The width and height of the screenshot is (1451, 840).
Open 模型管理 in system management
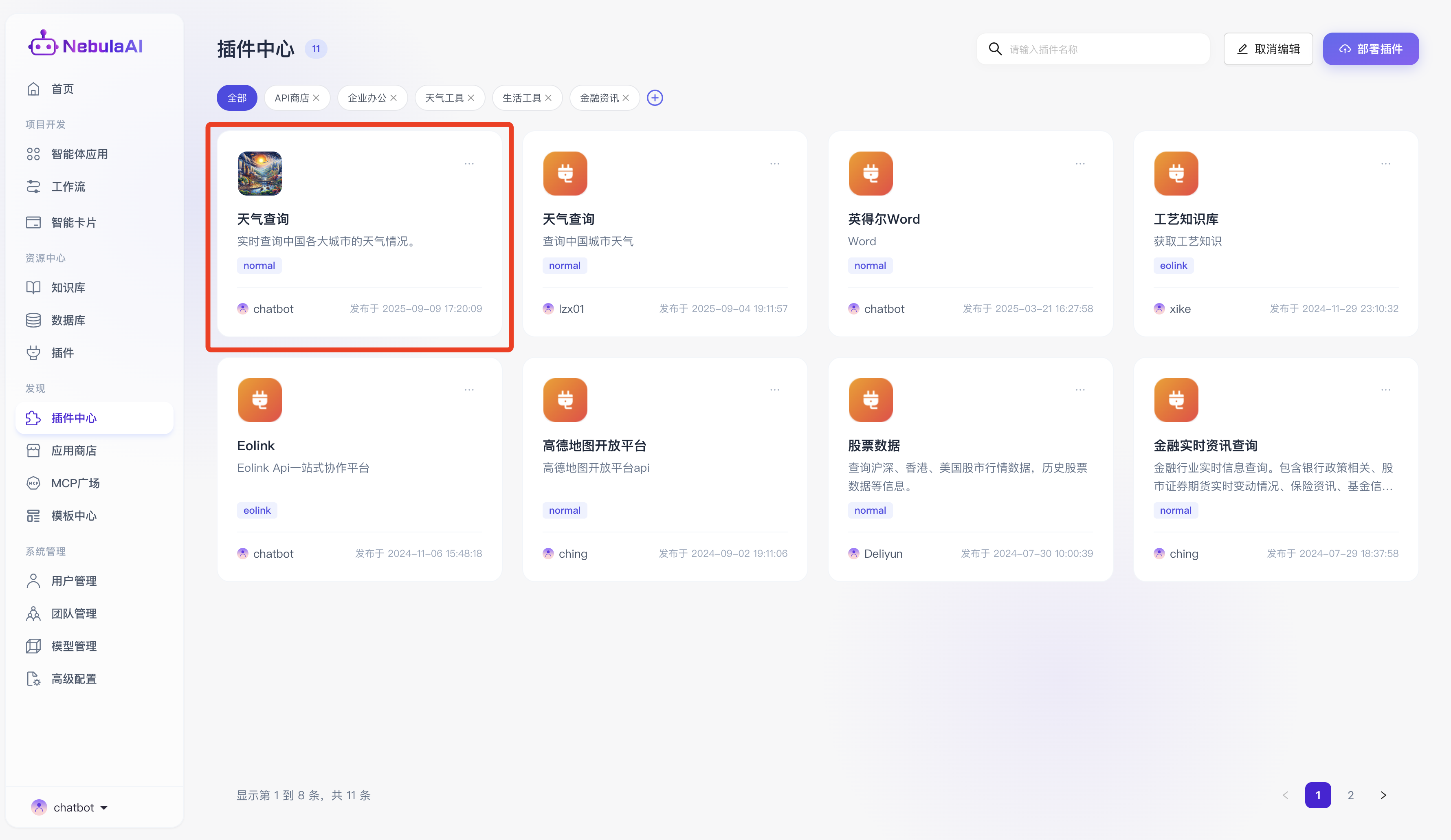tap(74, 646)
